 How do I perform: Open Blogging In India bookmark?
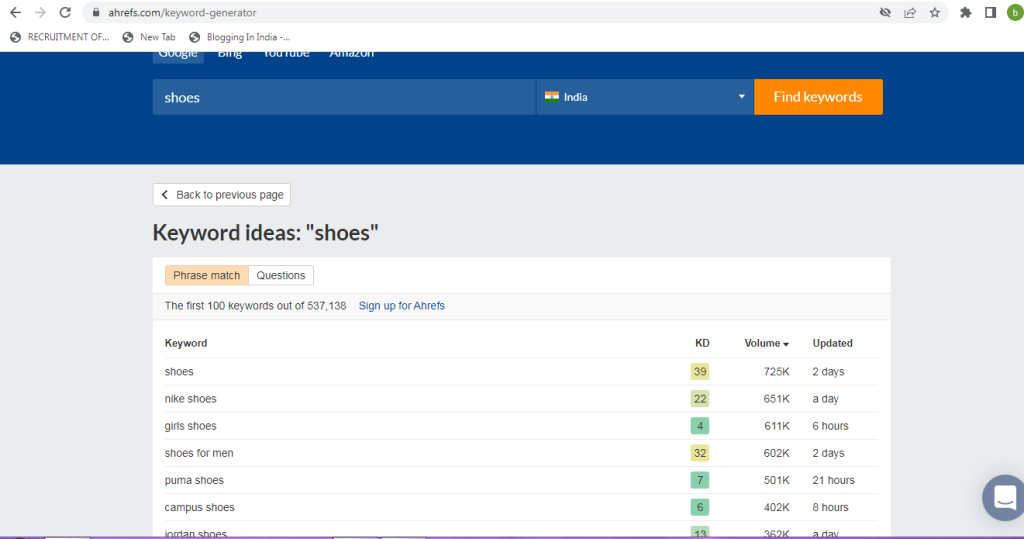[239, 37]
